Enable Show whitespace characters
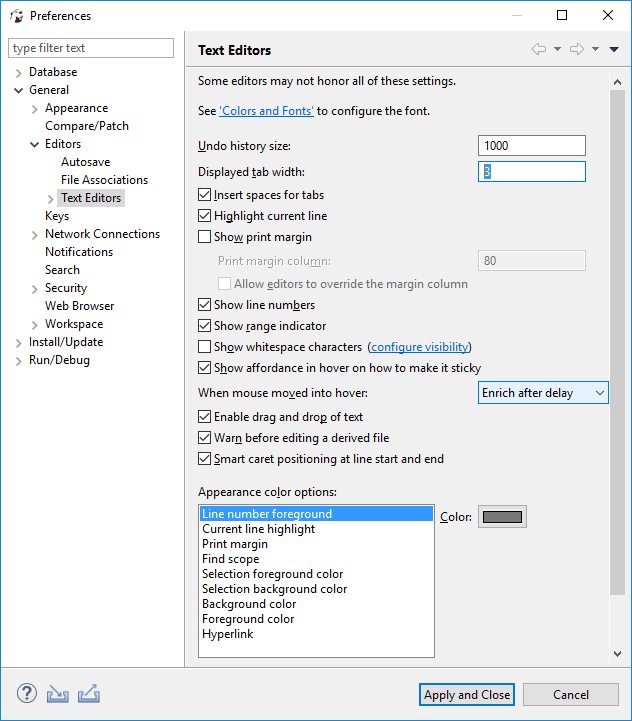 pyautogui.click(x=204, y=347)
